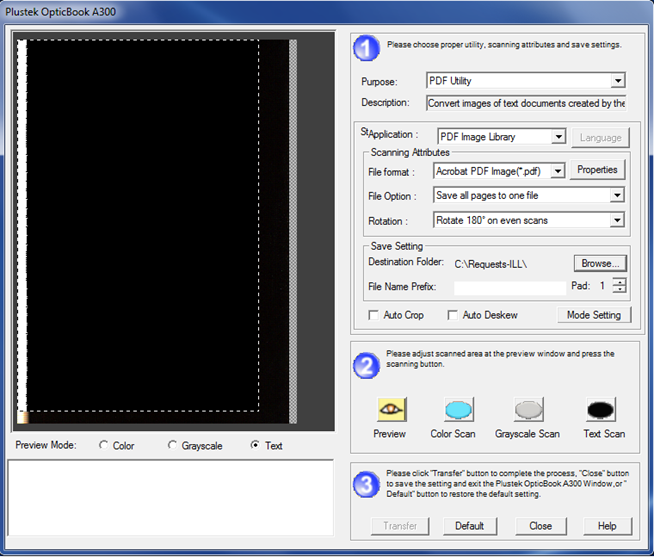Click the File Name Prefix input field
The height and width of the screenshot is (557, 654).
pyautogui.click(x=510, y=287)
